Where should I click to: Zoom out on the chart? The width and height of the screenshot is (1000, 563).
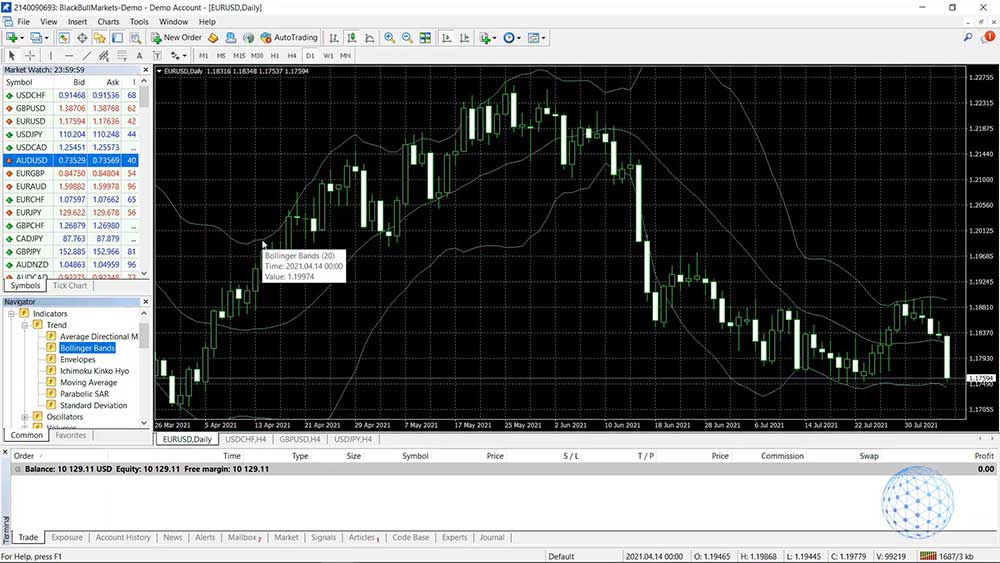coord(407,38)
